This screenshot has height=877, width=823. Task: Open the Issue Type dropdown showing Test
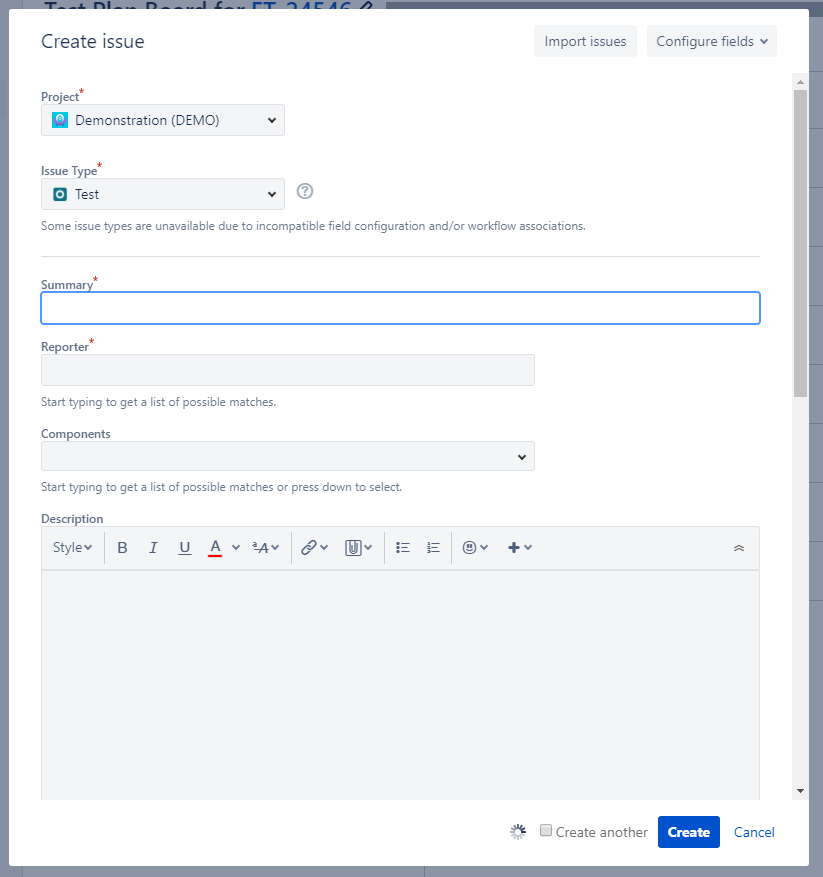tap(163, 194)
